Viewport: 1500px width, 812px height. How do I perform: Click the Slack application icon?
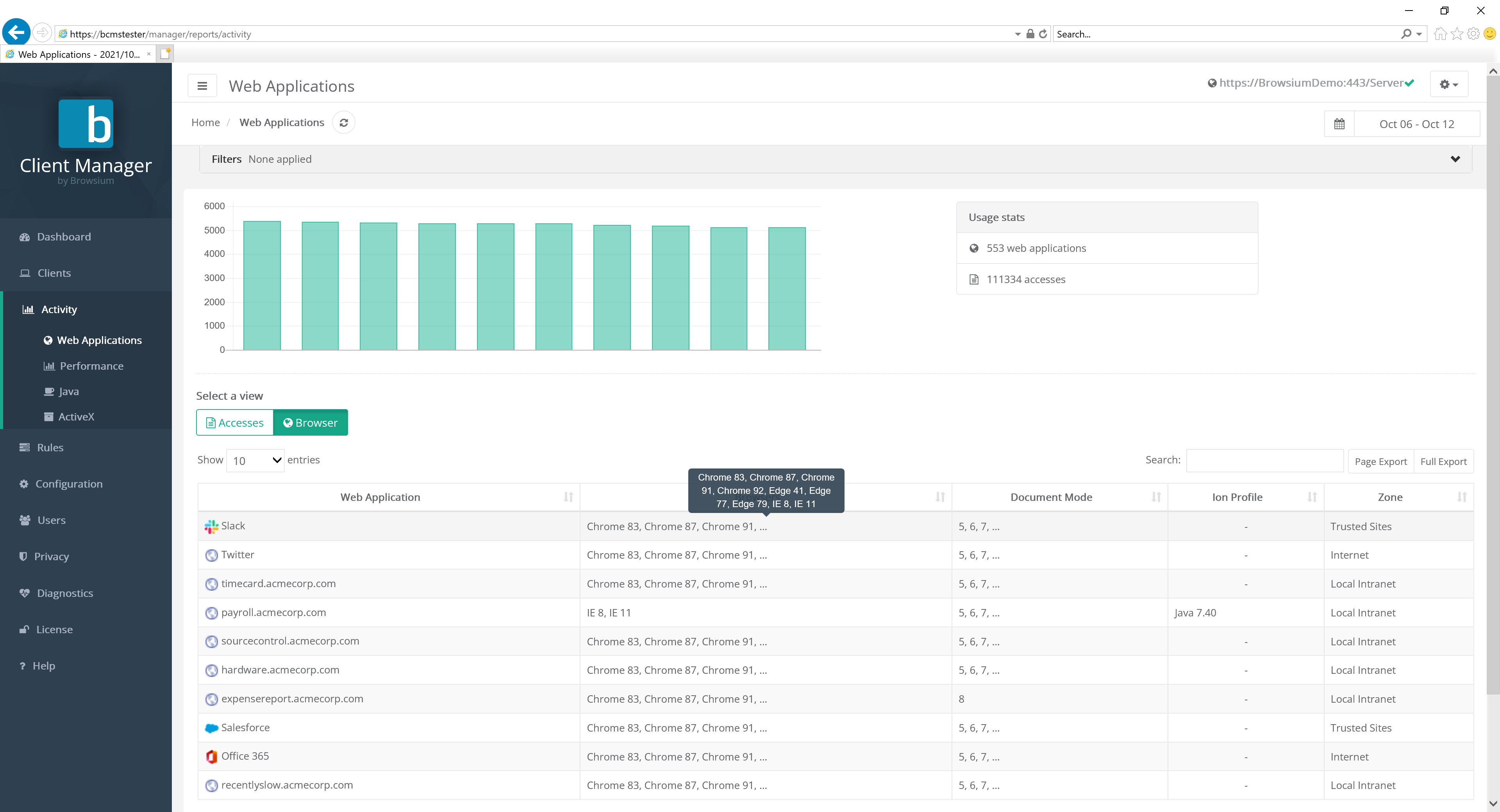pos(211,526)
